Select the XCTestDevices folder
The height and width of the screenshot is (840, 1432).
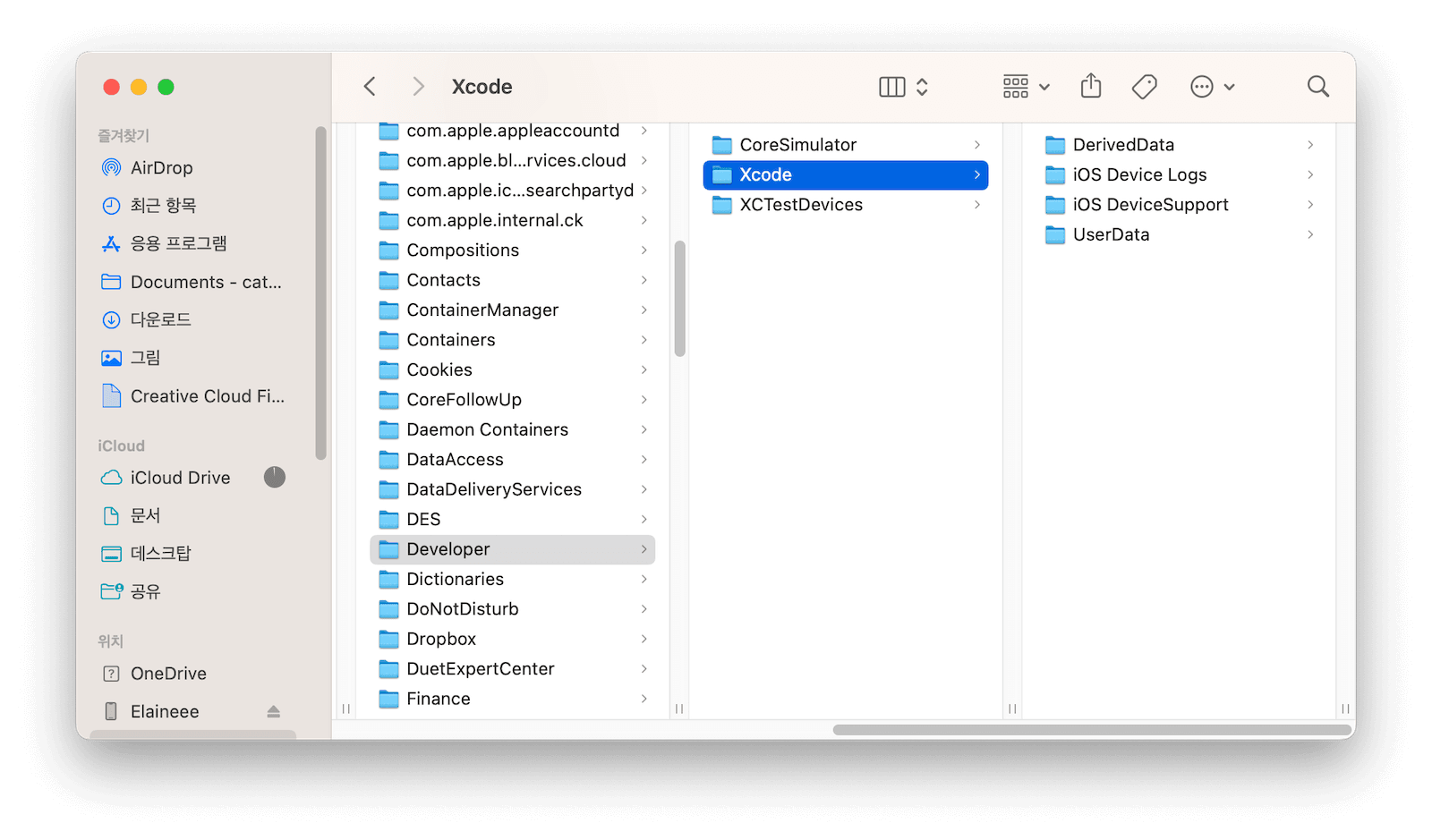(846, 205)
